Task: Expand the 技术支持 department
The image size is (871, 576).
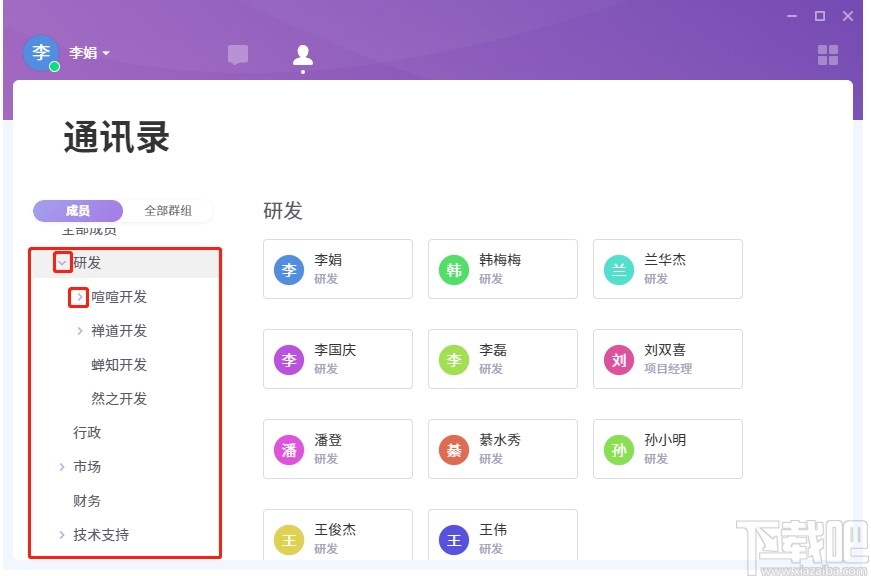Action: click(x=63, y=535)
